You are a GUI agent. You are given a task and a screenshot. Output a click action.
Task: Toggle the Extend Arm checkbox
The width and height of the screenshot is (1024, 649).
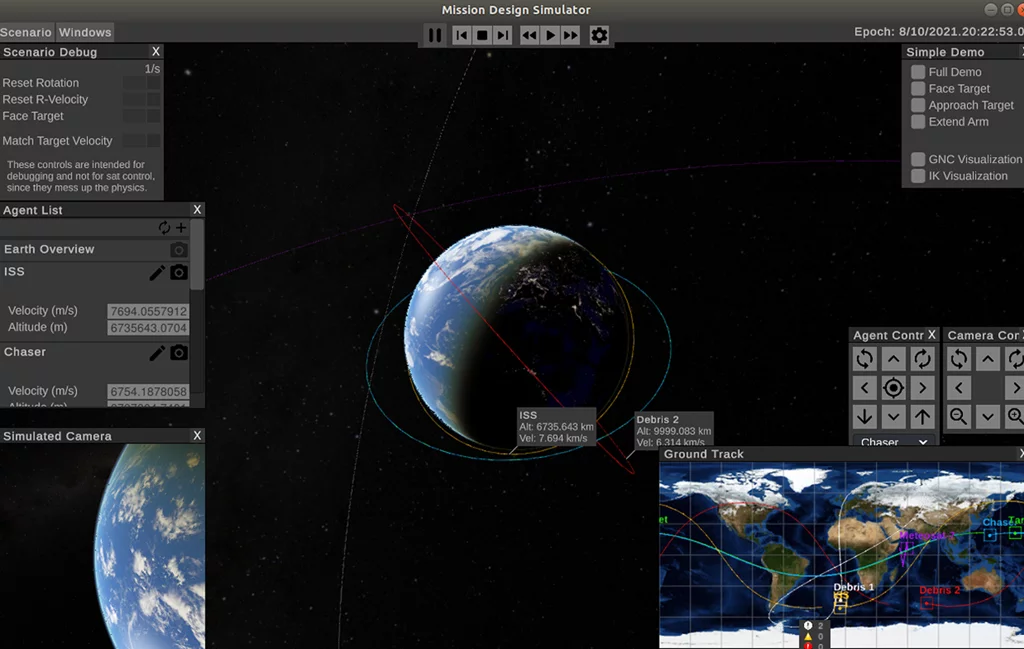tap(918, 122)
